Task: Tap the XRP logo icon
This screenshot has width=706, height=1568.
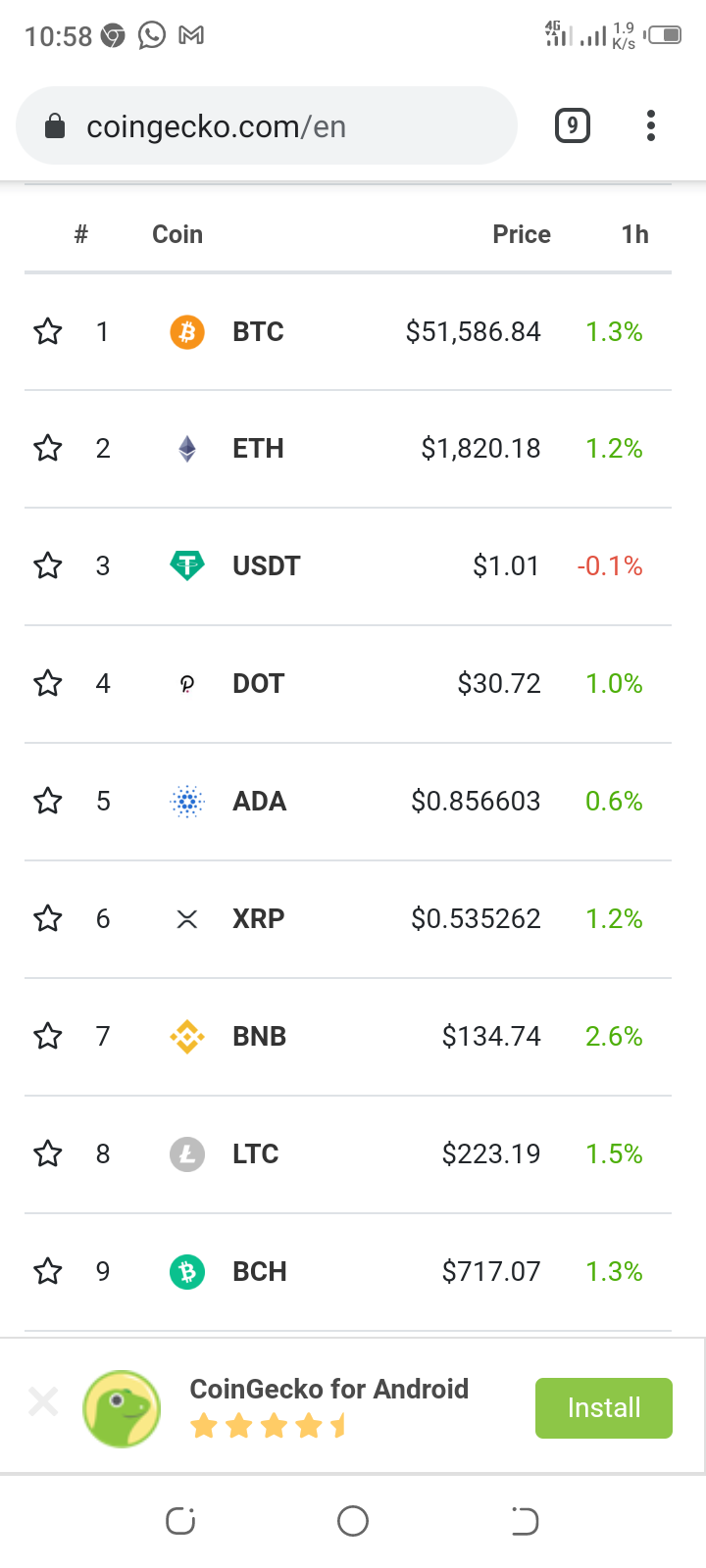Action: [187, 919]
